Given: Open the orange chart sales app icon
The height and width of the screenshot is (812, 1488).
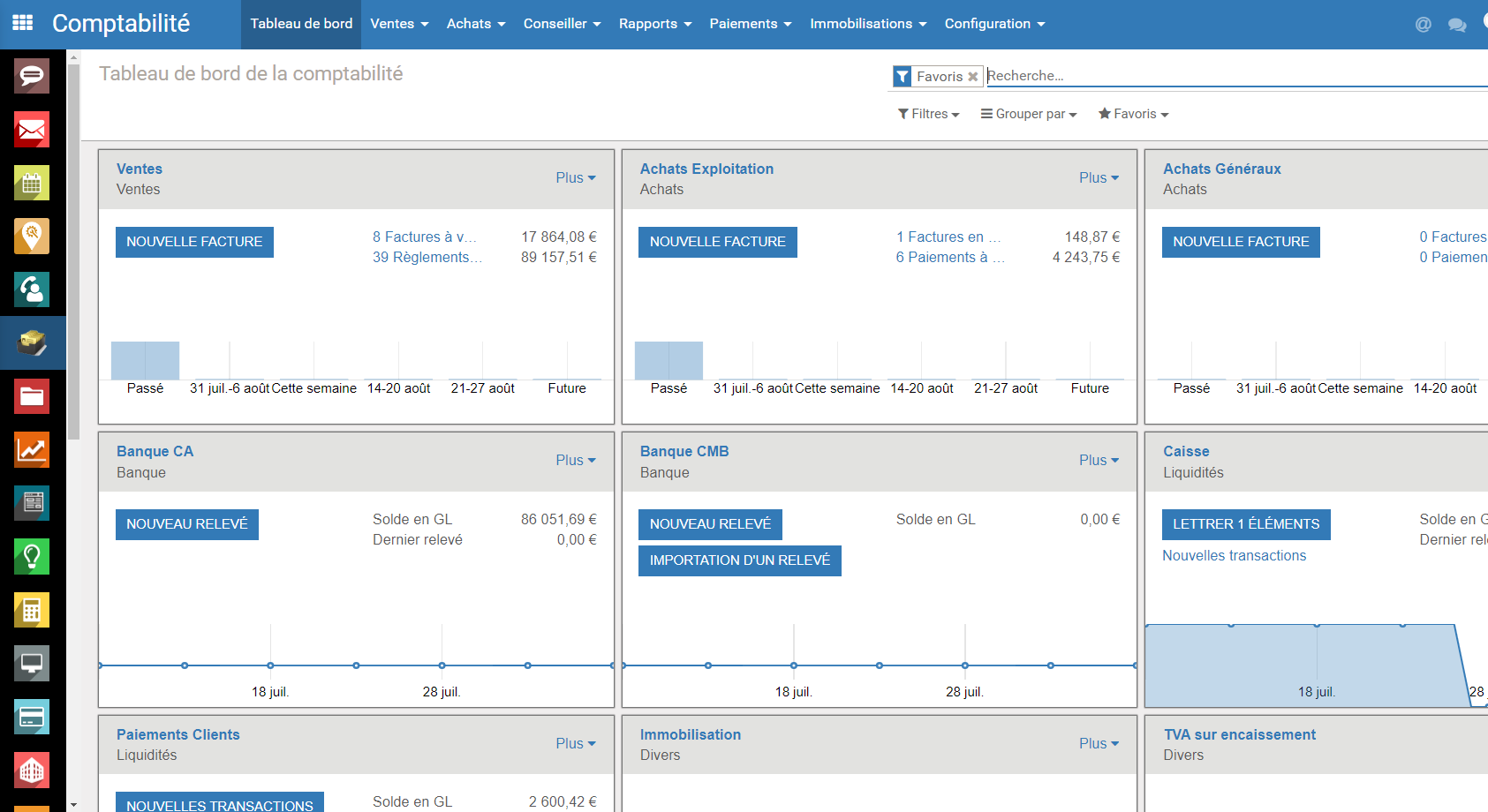Looking at the screenshot, I should 32,450.
